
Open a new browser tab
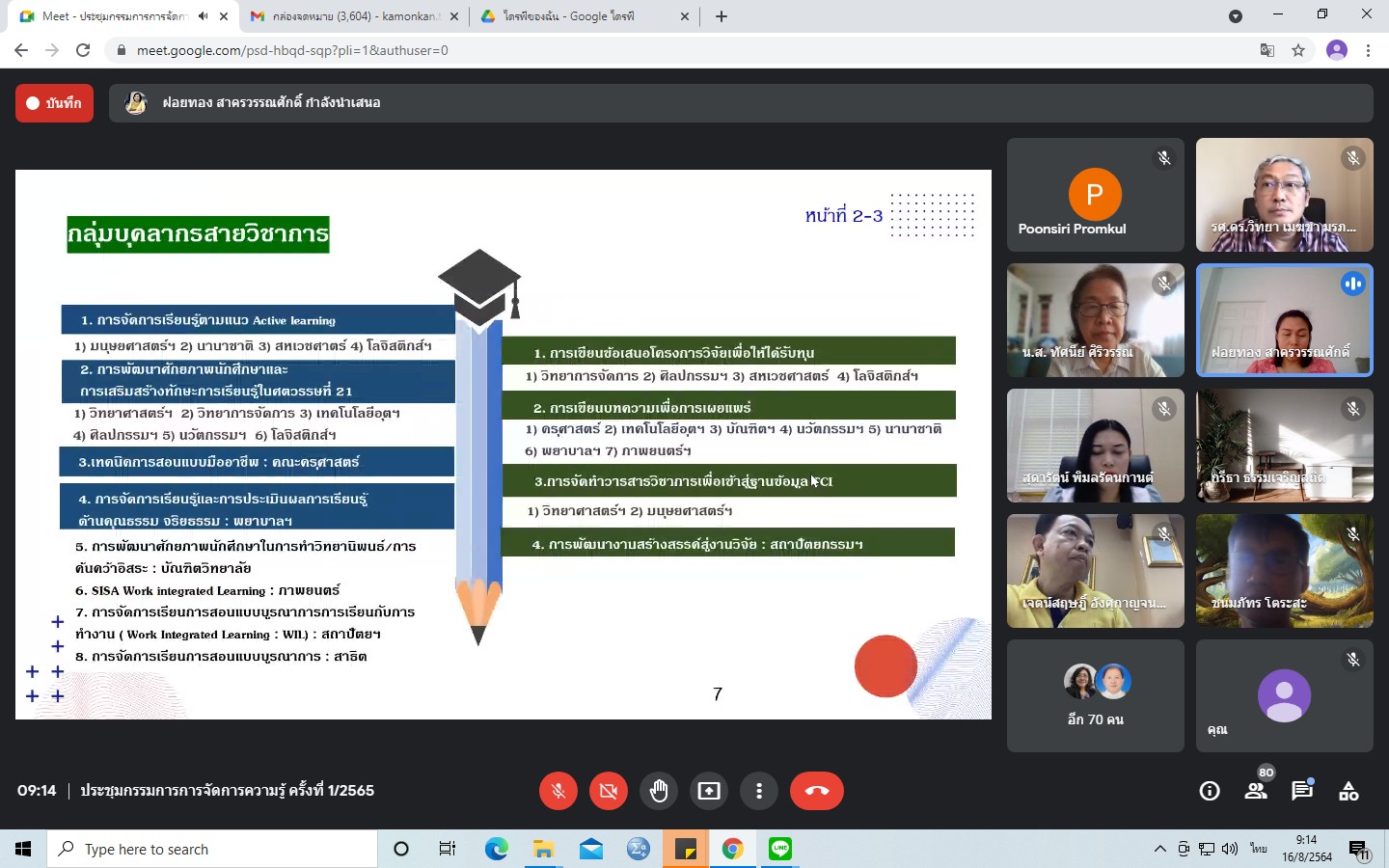pos(722,16)
